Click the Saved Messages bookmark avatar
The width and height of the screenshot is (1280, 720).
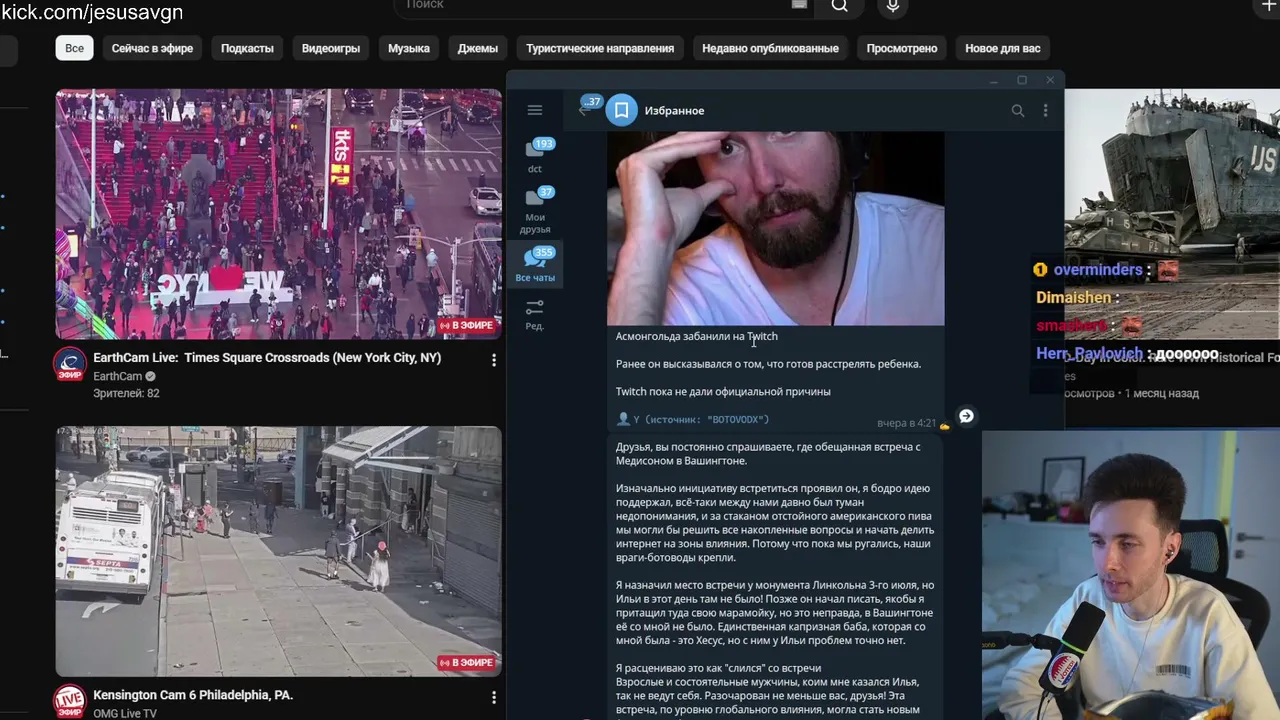621,110
